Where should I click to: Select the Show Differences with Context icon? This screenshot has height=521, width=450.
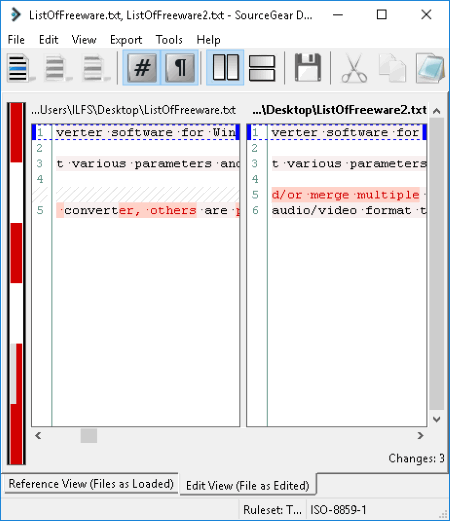(96, 68)
